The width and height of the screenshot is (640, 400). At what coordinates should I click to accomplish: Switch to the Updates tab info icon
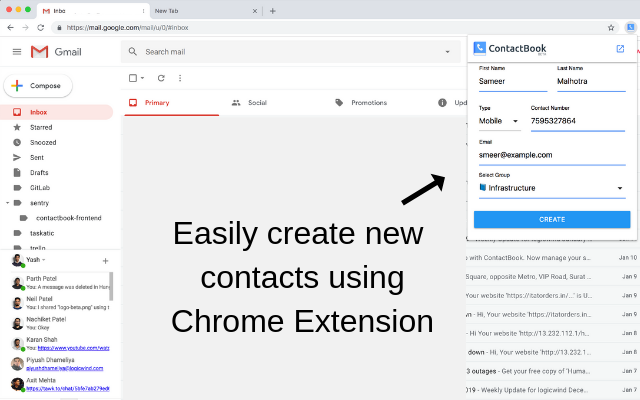coord(442,103)
